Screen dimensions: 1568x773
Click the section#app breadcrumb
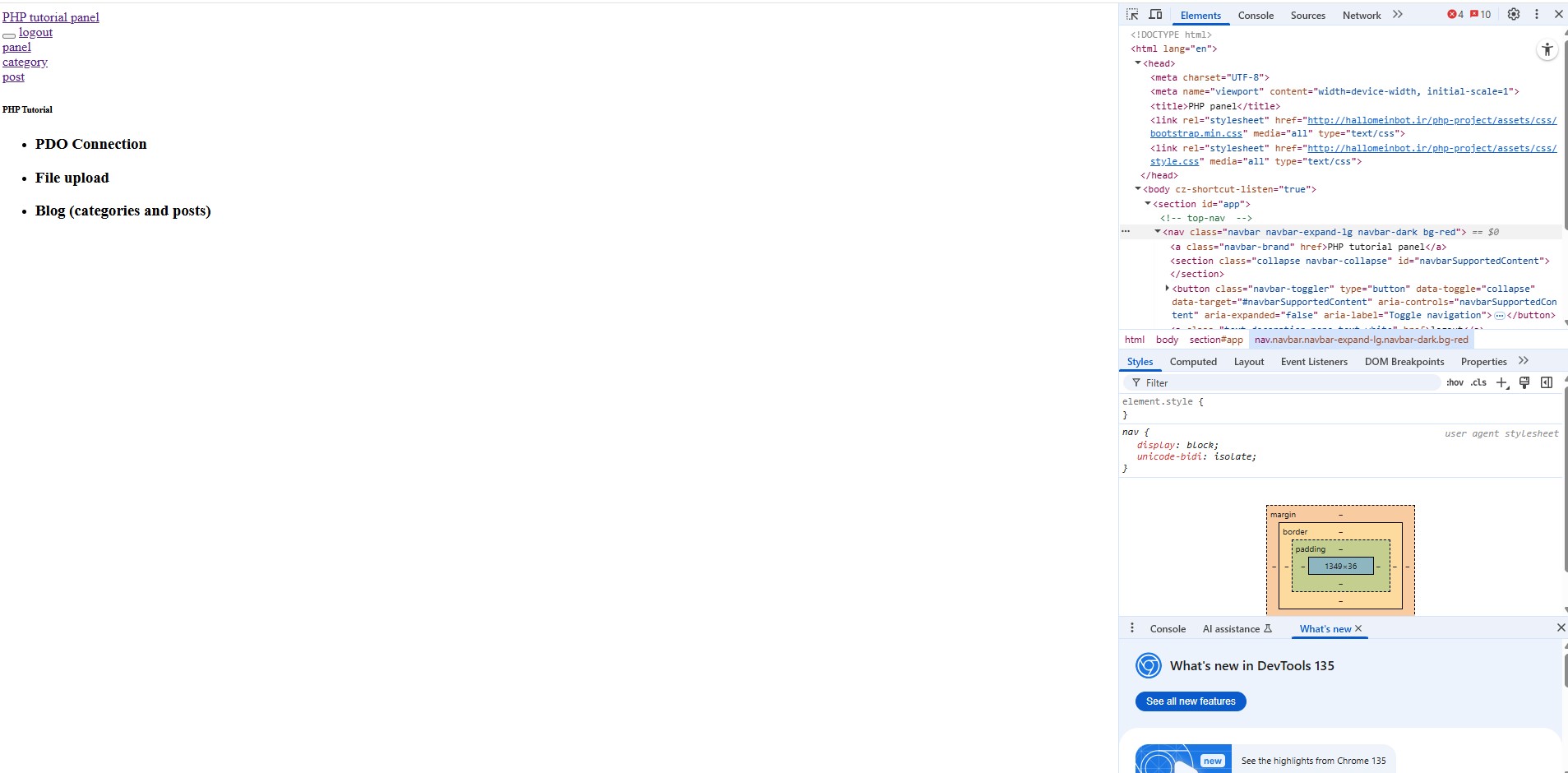pos(1216,340)
